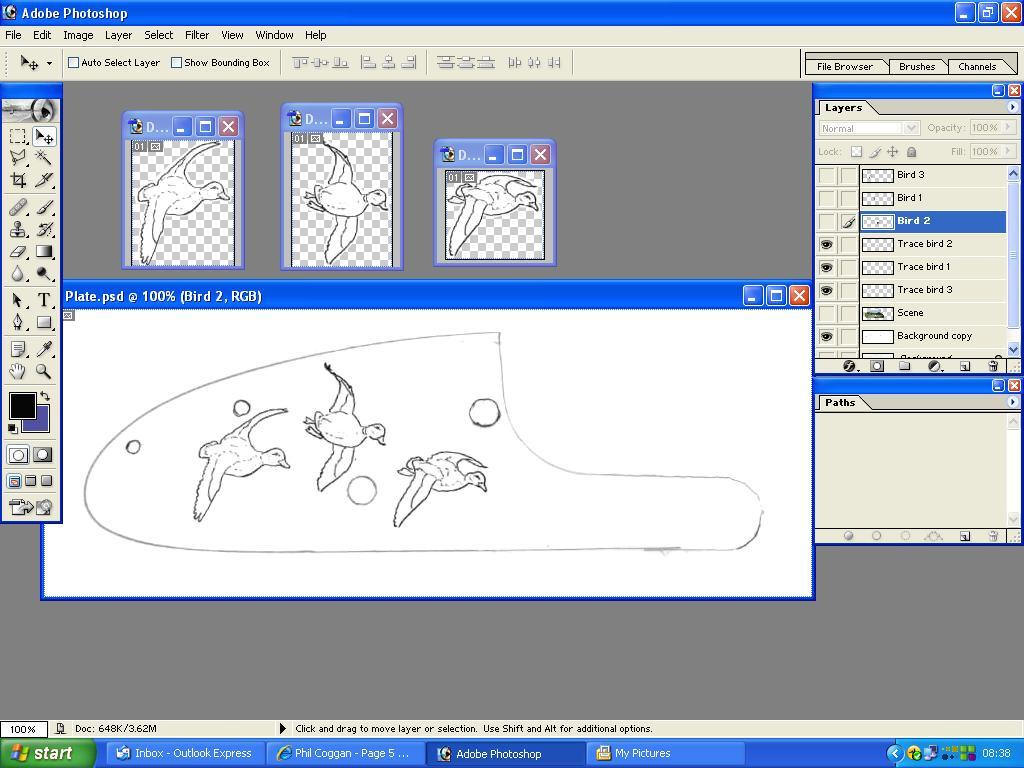Image resolution: width=1024 pixels, height=768 pixels.
Task: Select the Path Selection tool
Action: [18, 300]
